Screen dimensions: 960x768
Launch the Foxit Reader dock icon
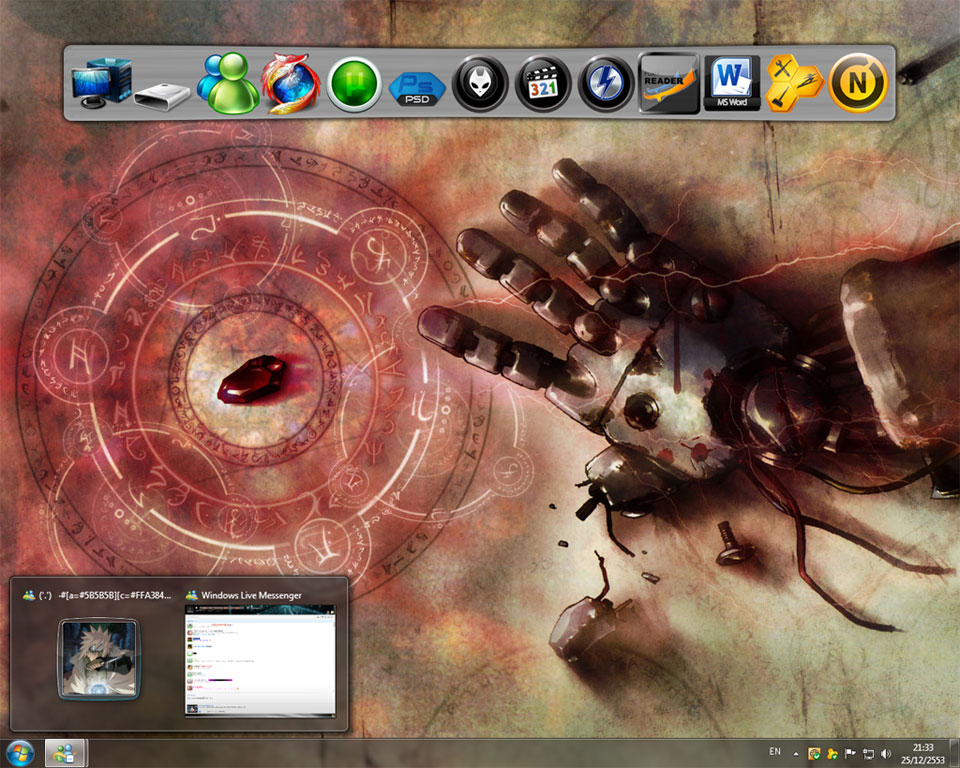click(x=669, y=83)
